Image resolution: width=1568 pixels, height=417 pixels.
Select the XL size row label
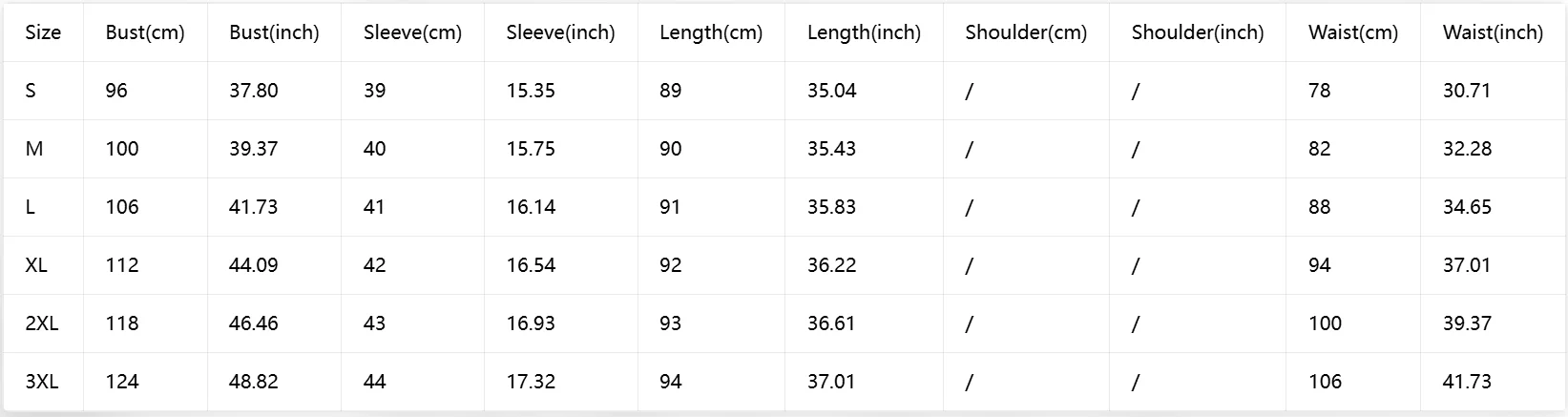[x=36, y=265]
